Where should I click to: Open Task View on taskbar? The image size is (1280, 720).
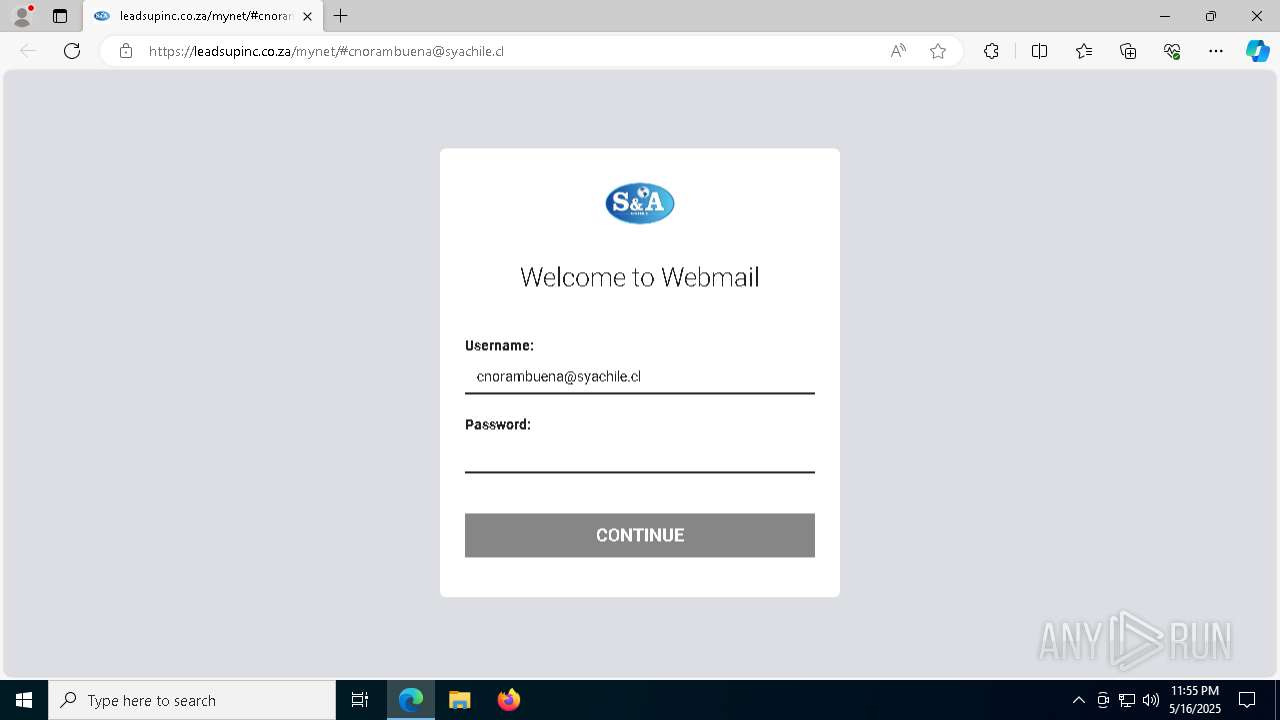[360, 700]
